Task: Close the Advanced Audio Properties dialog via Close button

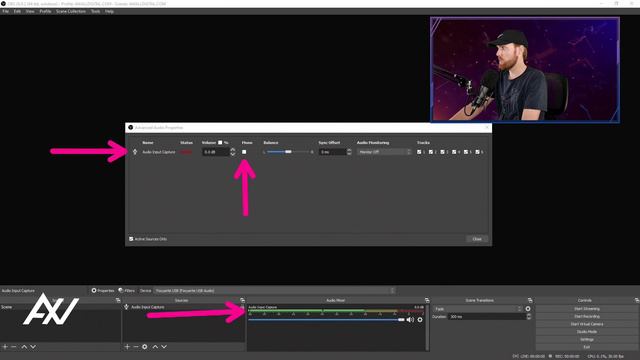Action: tap(477, 239)
